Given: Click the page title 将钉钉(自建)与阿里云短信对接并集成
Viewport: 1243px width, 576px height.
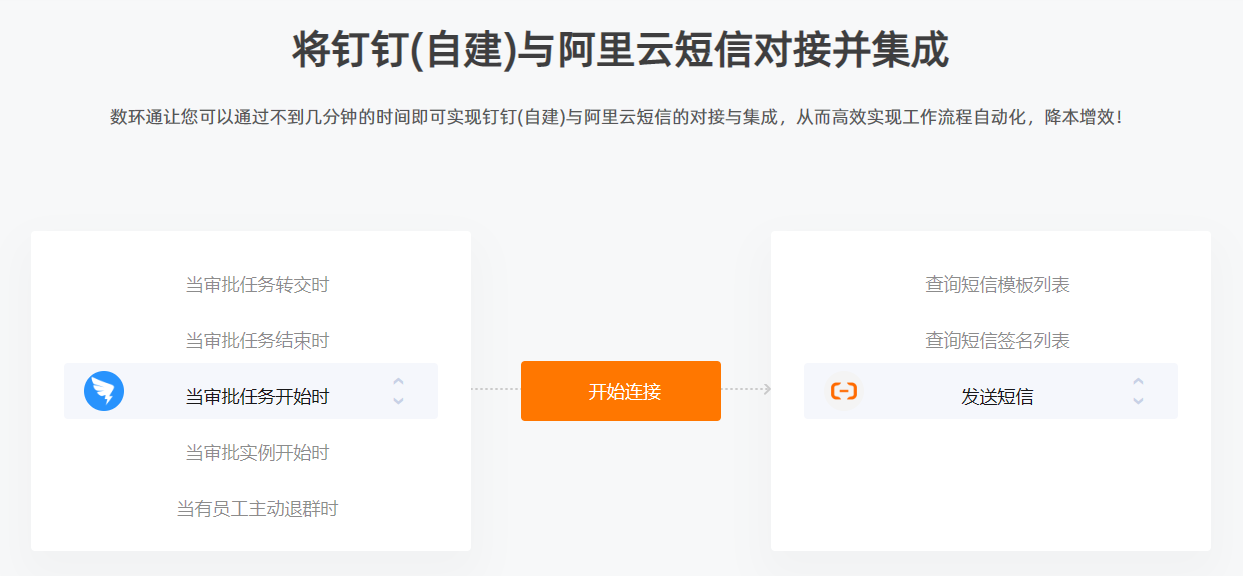Looking at the screenshot, I should pos(621,50).
